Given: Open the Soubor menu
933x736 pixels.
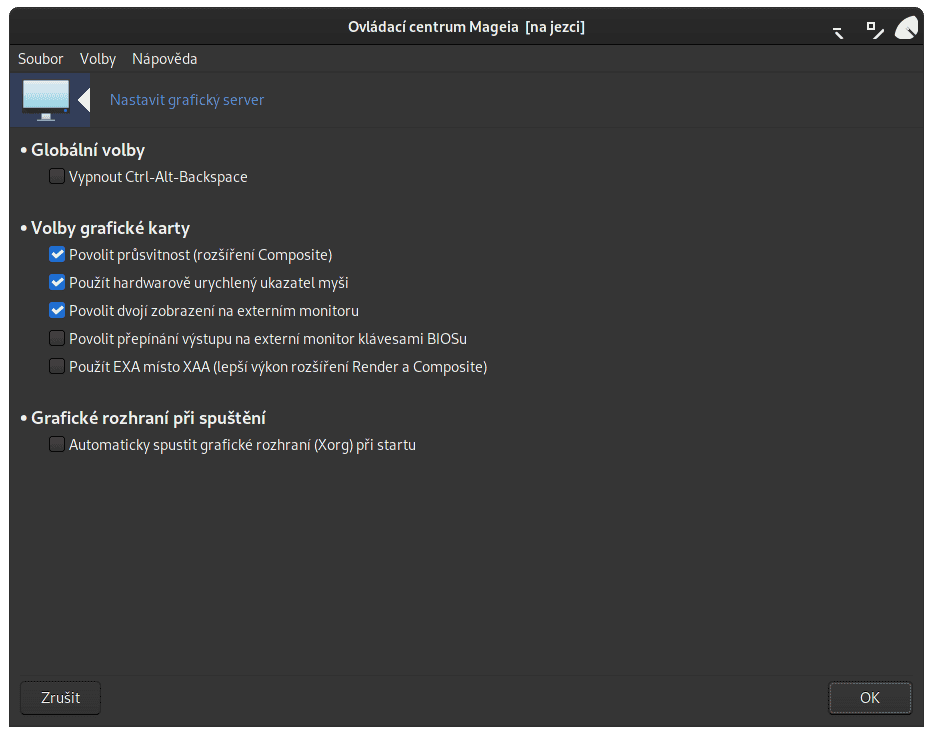Looking at the screenshot, I should click(x=40, y=59).
